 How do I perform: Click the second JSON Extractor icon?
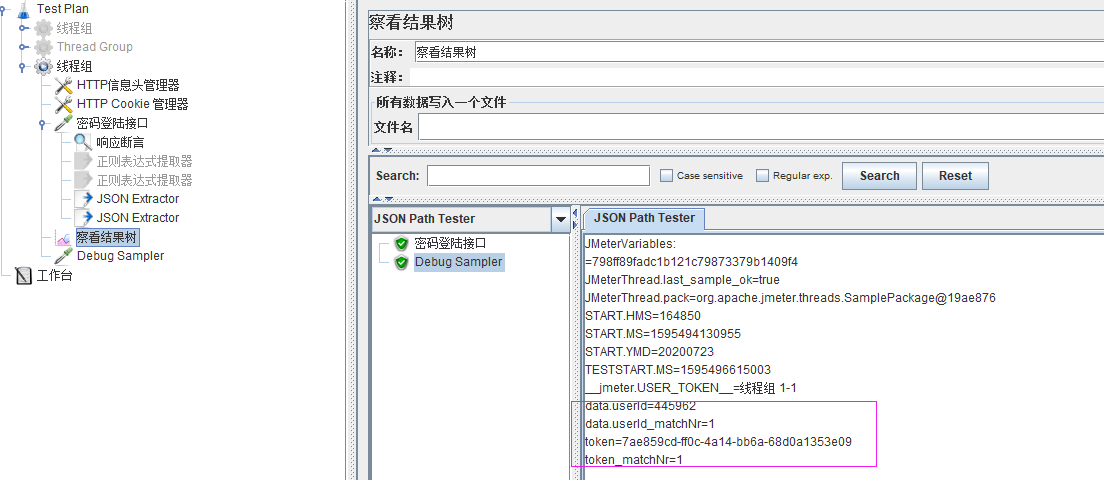click(83, 218)
